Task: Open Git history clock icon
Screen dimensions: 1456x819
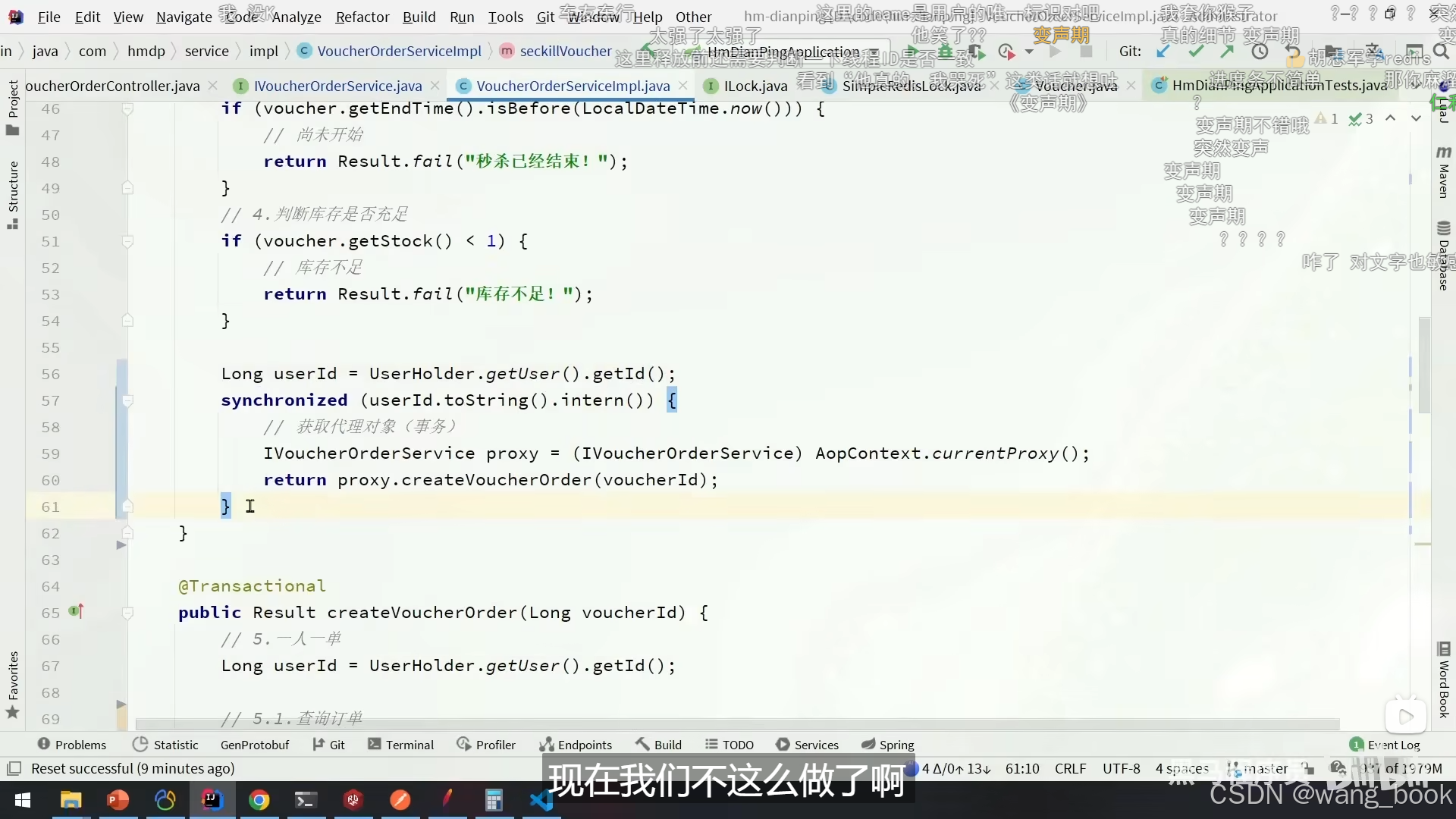Action: point(1260,52)
